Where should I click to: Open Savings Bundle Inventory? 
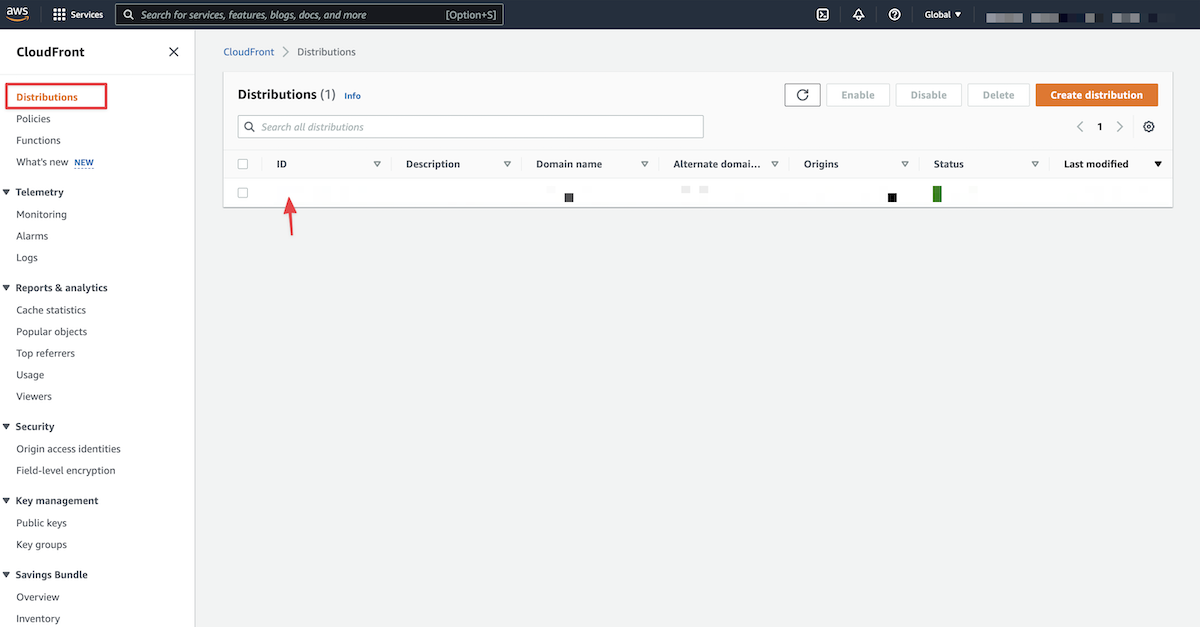[x=38, y=619]
